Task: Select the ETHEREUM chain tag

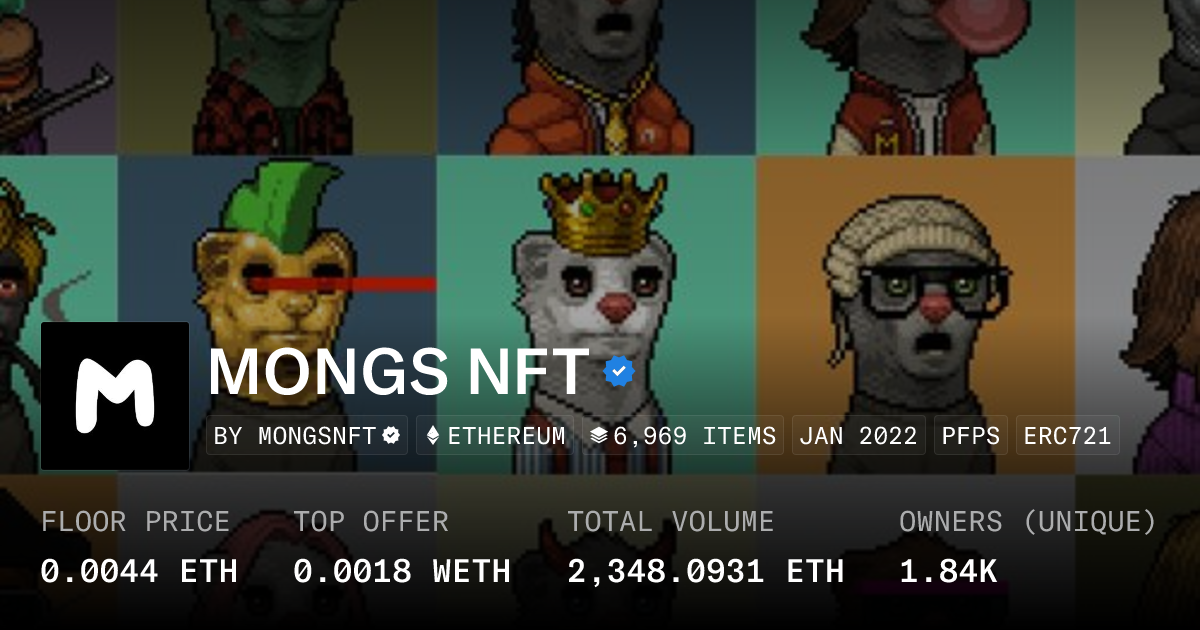Action: point(495,436)
